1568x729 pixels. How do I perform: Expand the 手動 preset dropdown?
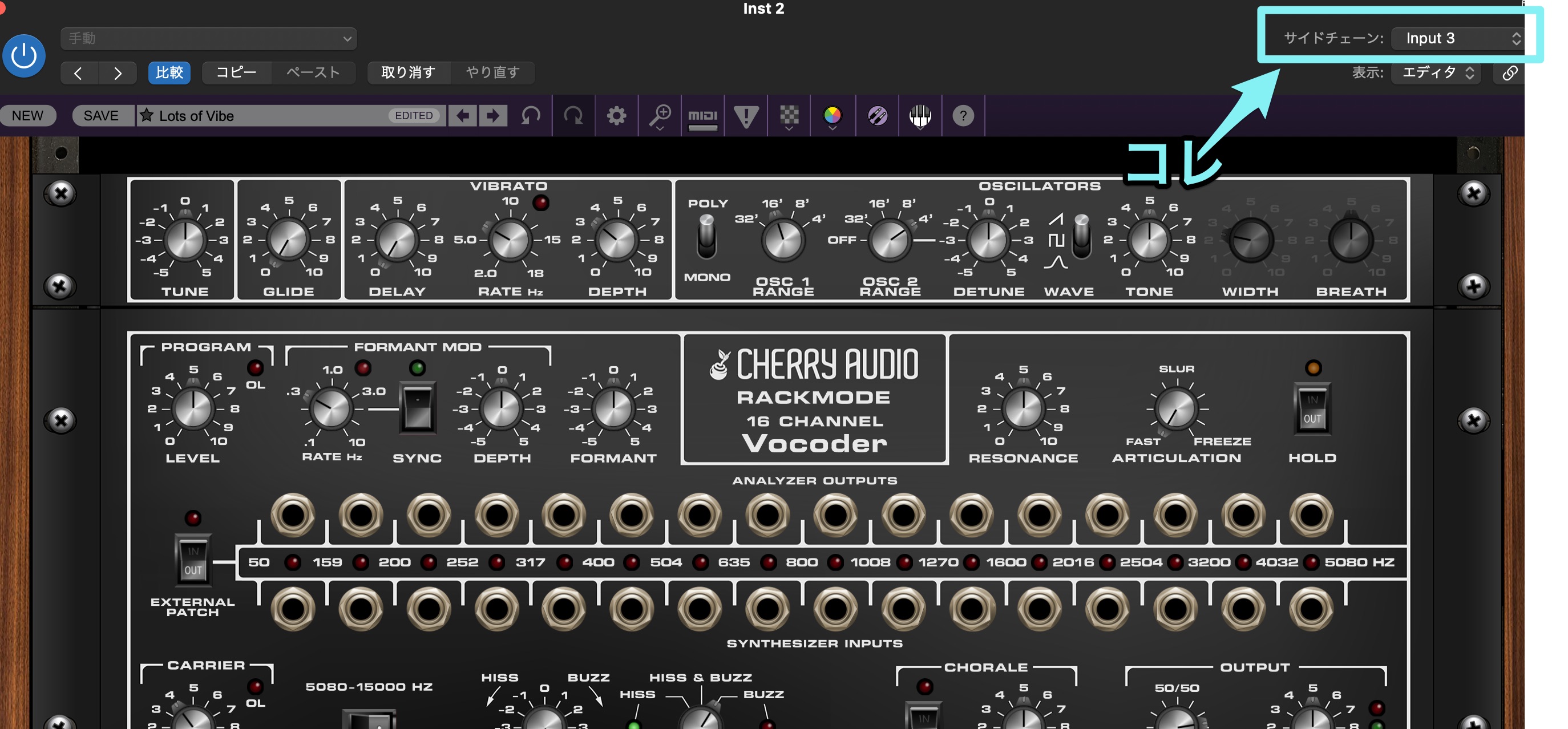tap(208, 38)
